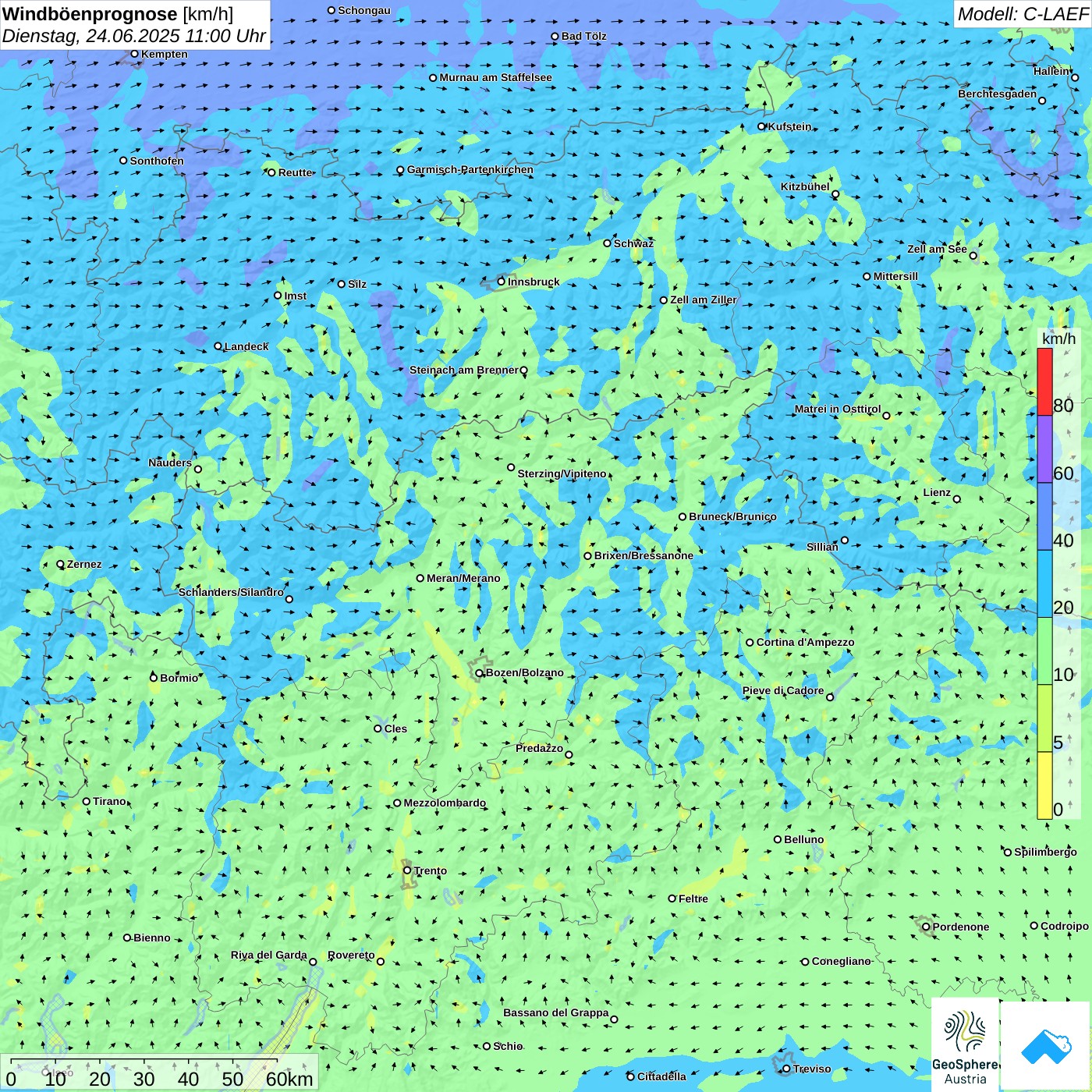Click the GeoSphere Austria logo
This screenshot has height=1092, width=1092.
click(x=965, y=1044)
